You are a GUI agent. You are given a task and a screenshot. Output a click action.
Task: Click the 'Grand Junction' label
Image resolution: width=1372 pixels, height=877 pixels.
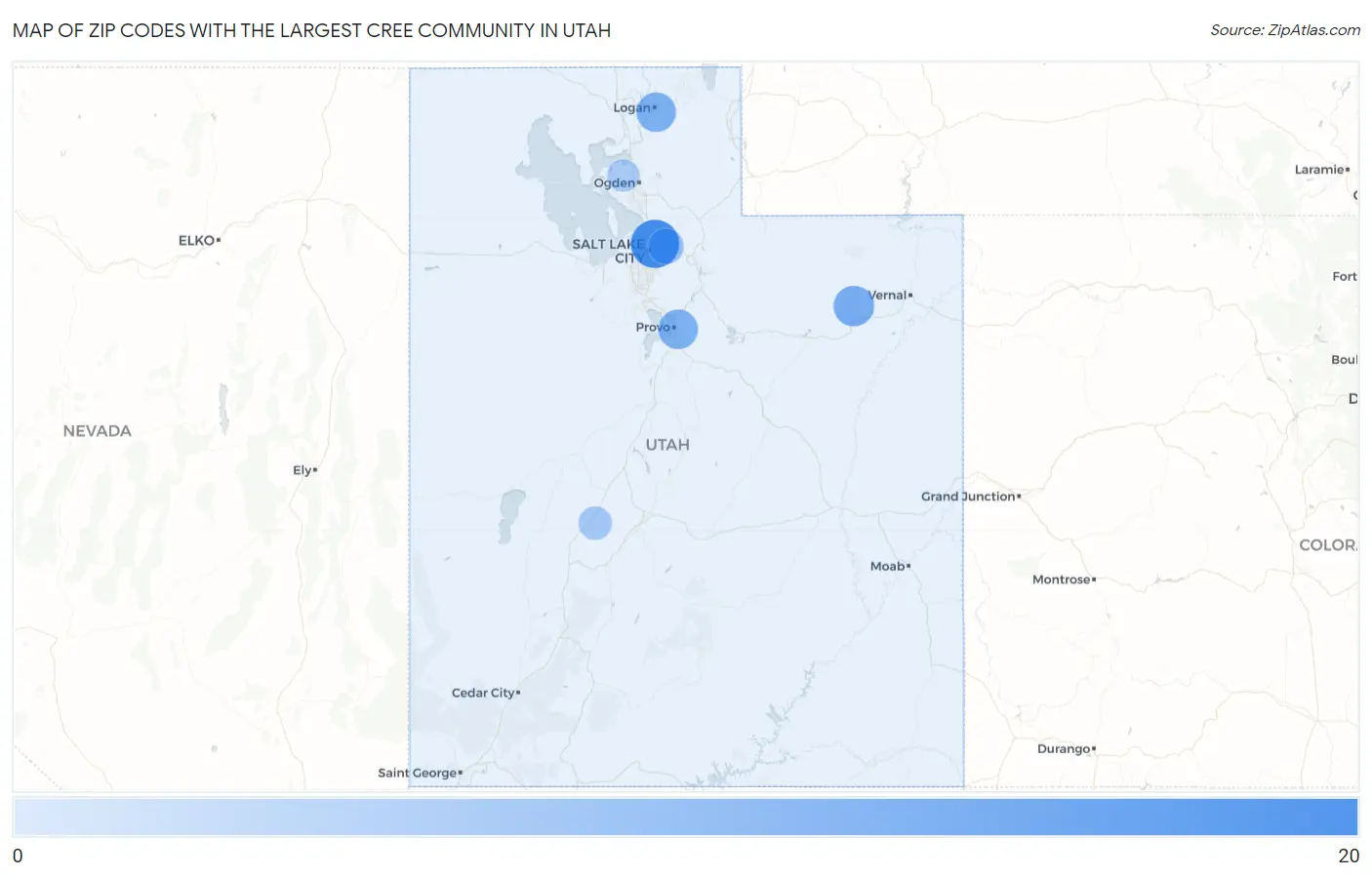pyautogui.click(x=971, y=497)
